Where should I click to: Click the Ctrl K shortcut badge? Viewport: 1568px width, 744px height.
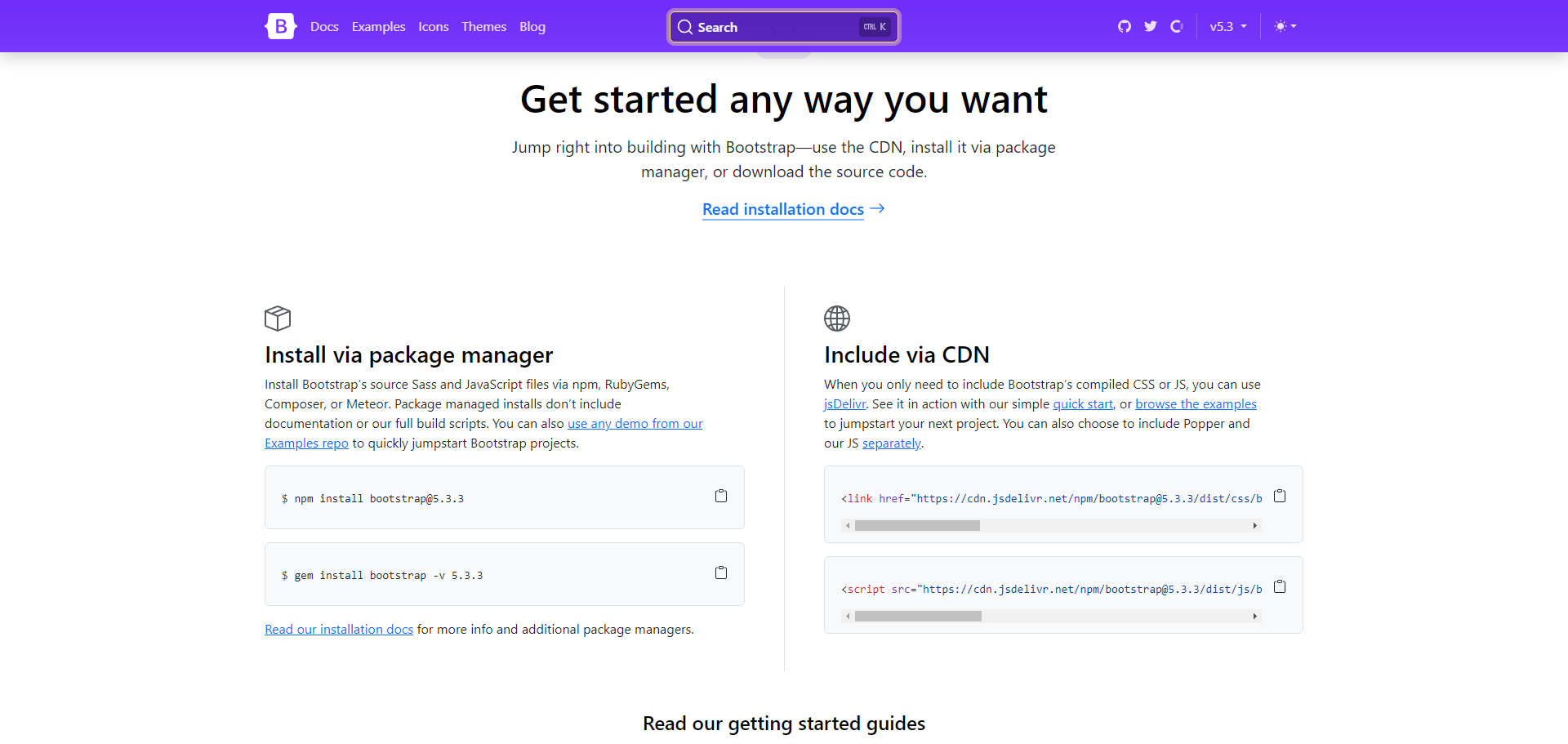pyautogui.click(x=875, y=27)
